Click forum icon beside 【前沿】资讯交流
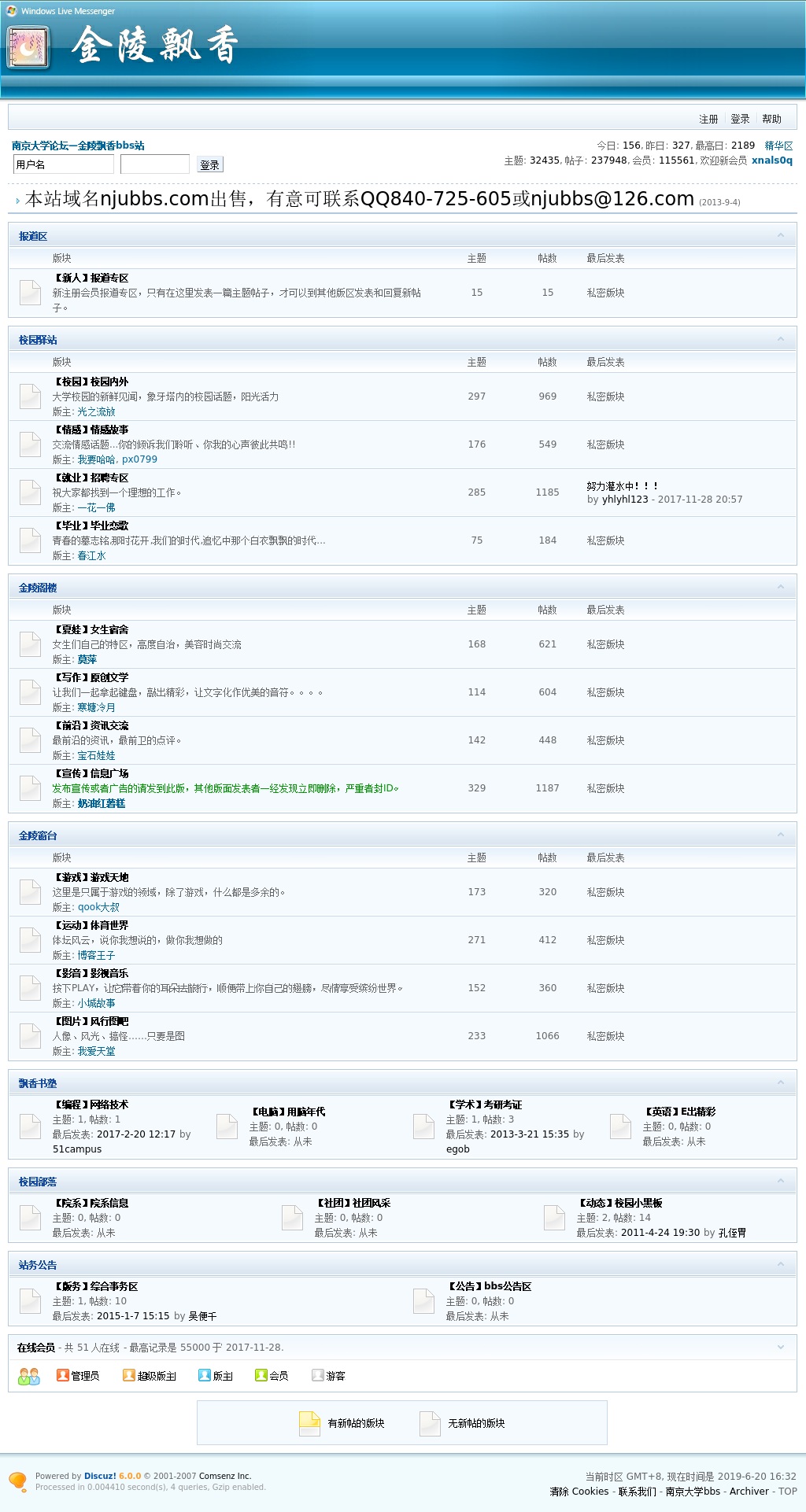This screenshot has width=806, height=1512. (30, 740)
